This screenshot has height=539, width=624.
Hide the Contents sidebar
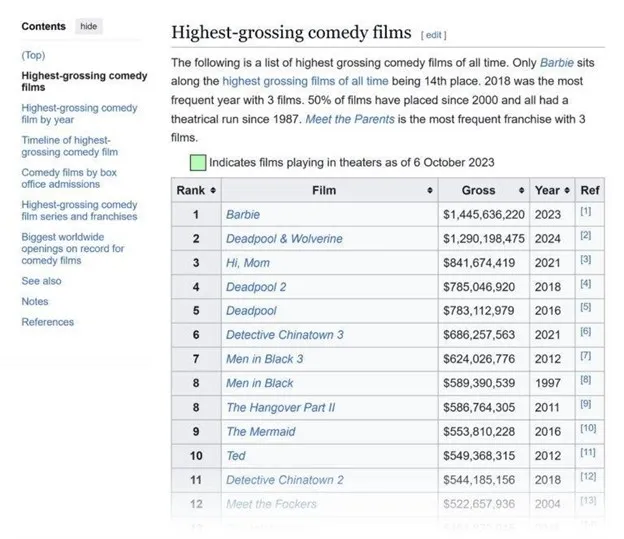[89, 26]
